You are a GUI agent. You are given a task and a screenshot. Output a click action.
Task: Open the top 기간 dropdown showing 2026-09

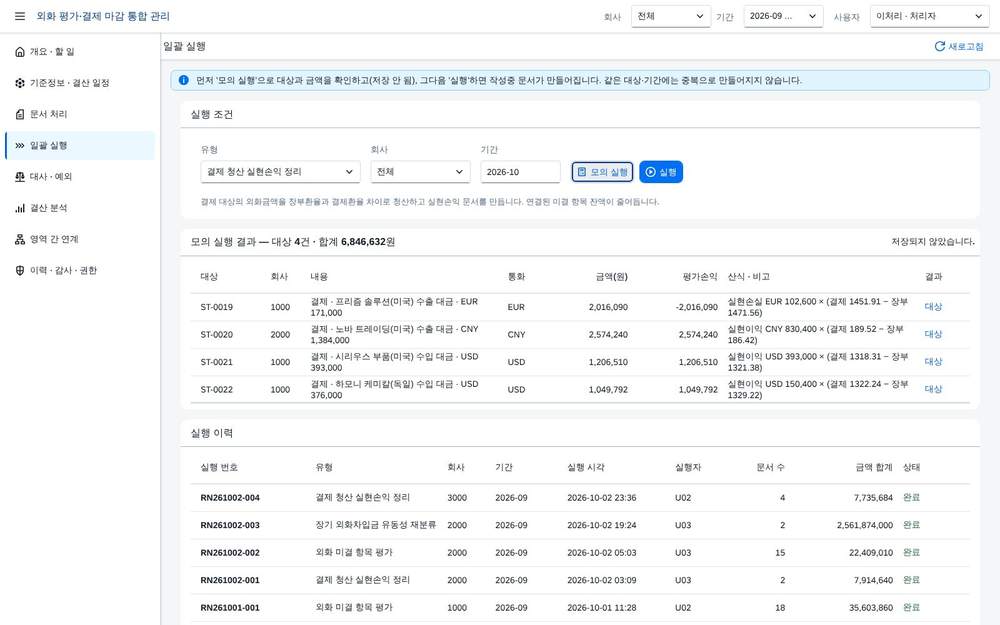783,16
